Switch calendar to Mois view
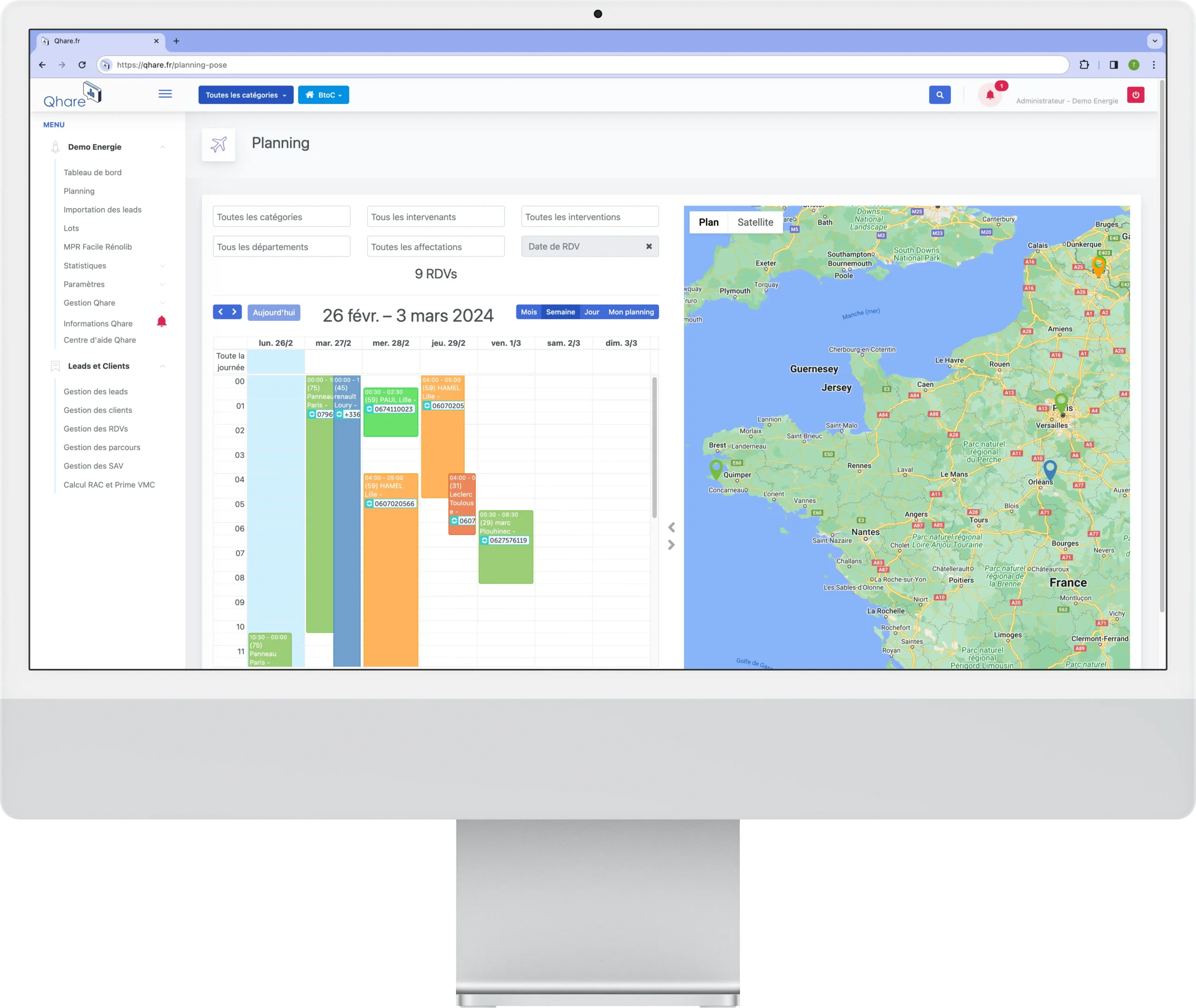Screen dimensions: 1196x1008 pos(528,312)
